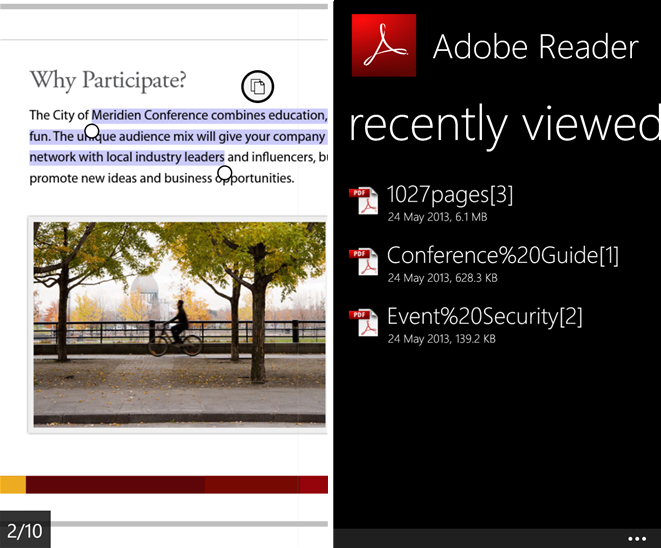Click the PDF icon beside Event%20Security[2]

tap(363, 324)
